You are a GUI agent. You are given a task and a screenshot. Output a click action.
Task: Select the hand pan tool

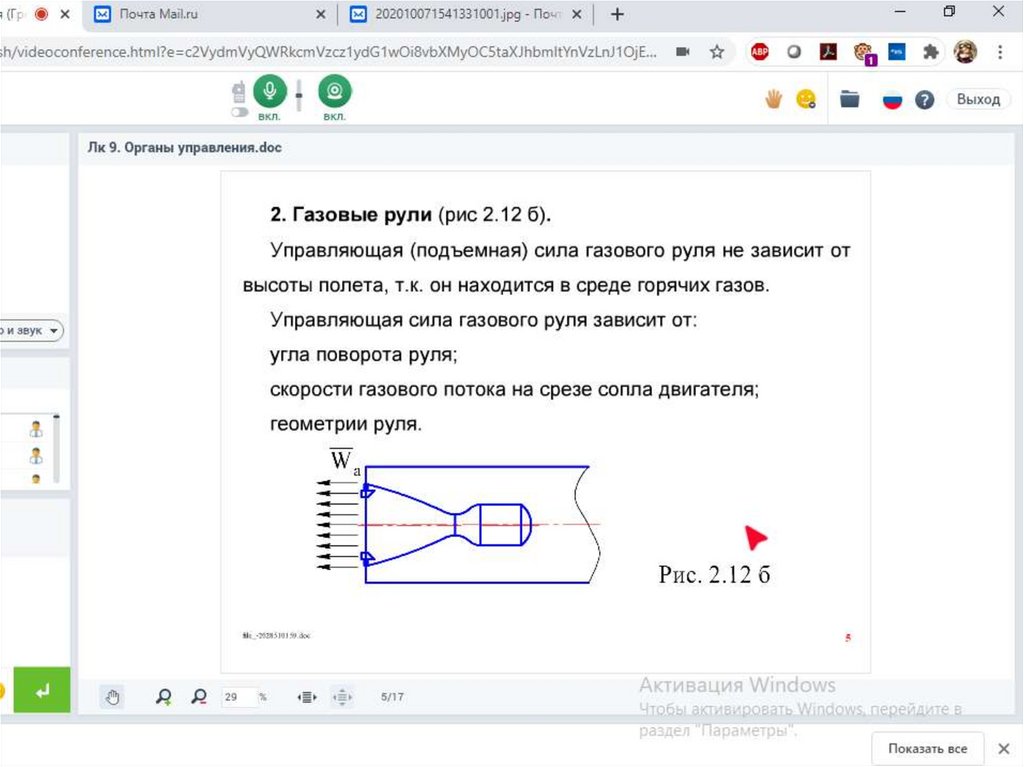pos(113,697)
